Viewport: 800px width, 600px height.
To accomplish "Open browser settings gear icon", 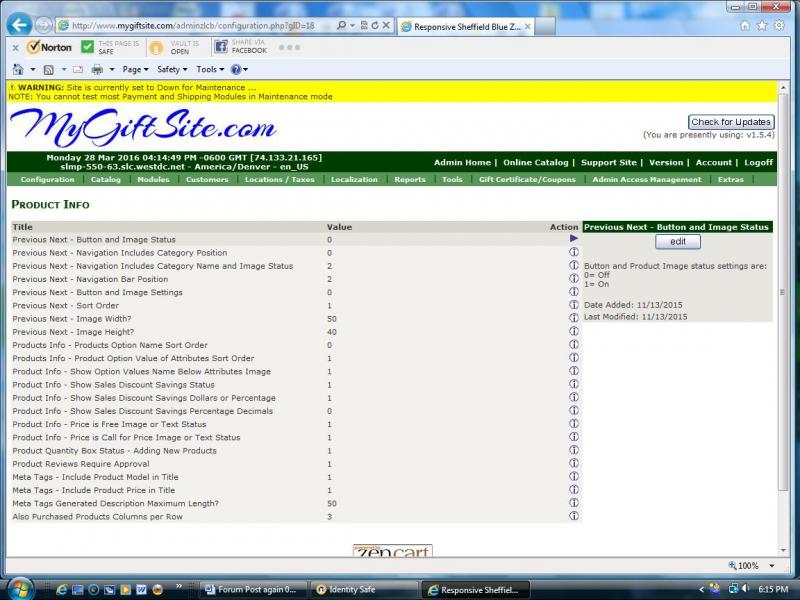I will [x=779, y=26].
